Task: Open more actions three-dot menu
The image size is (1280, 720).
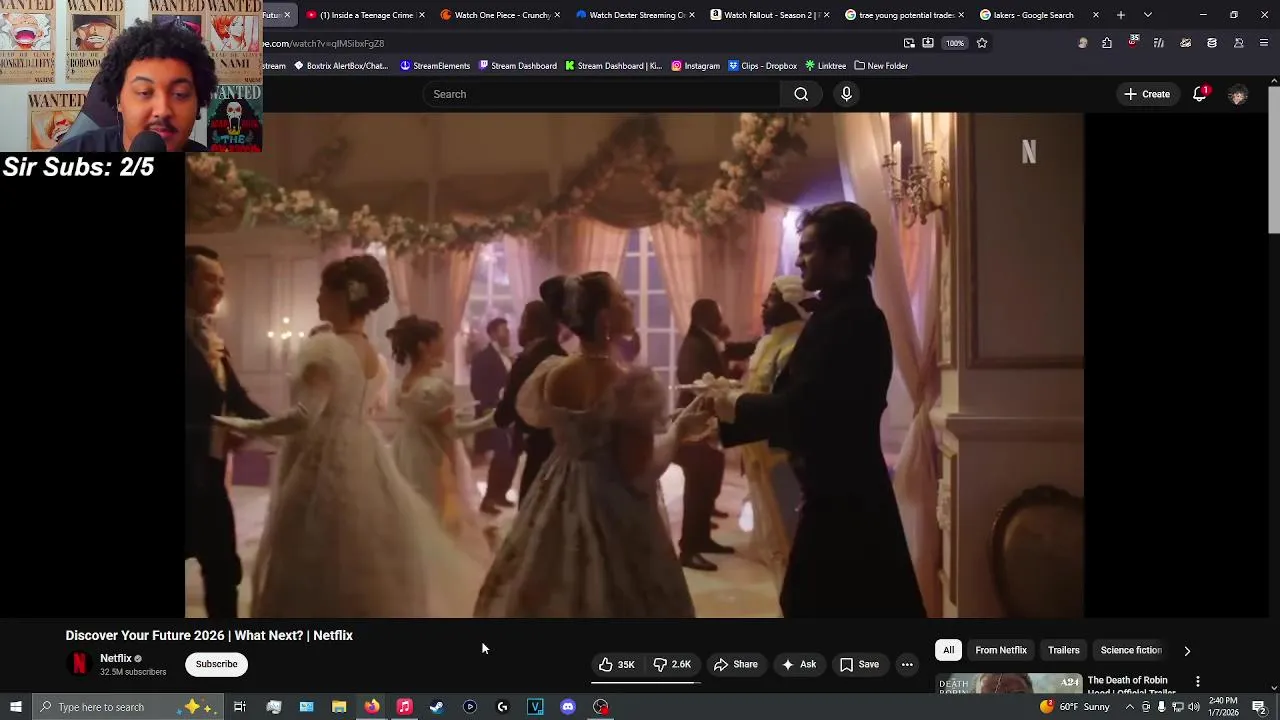Action: coord(907,664)
